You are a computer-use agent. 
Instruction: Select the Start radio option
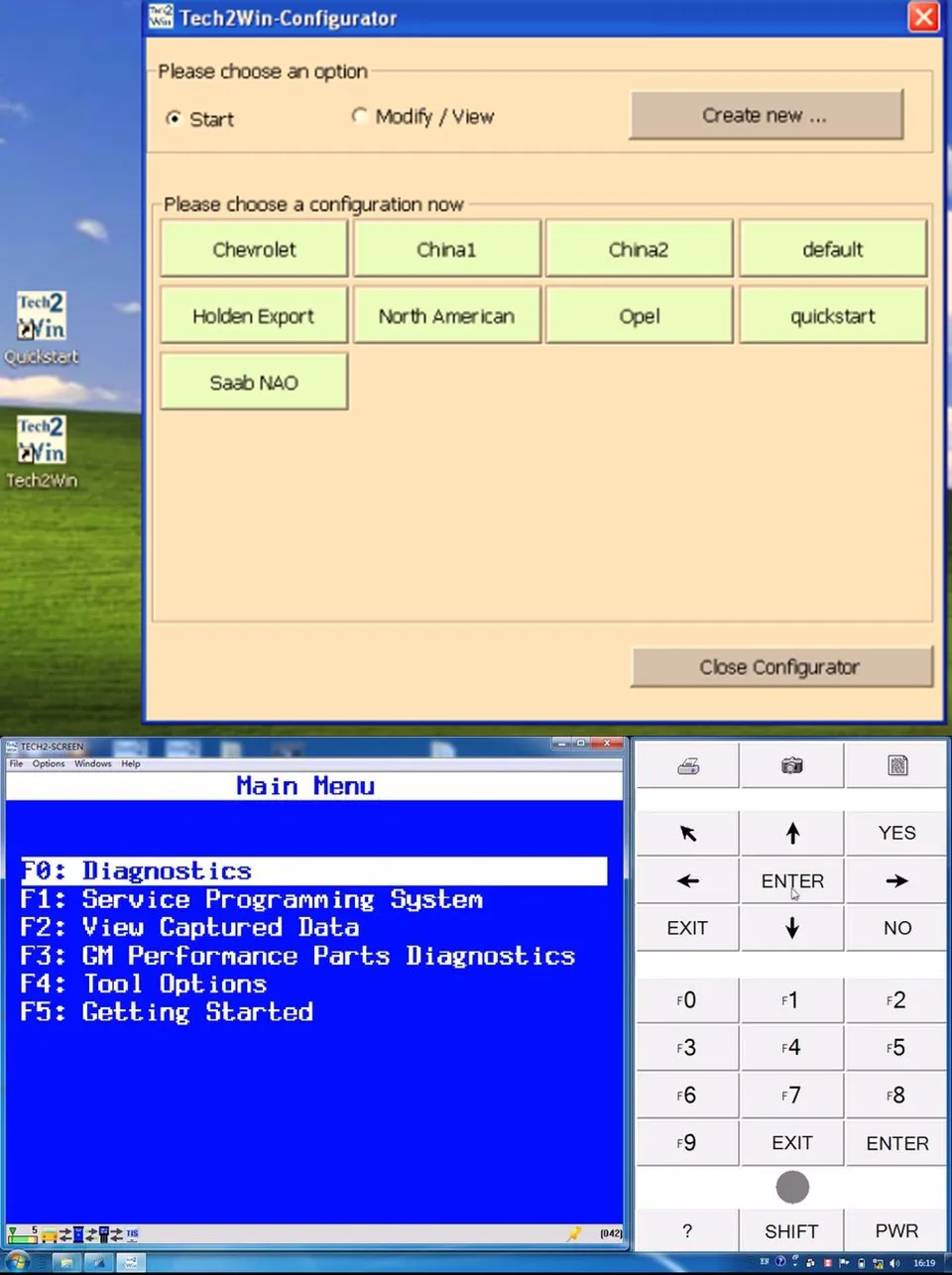200,119
